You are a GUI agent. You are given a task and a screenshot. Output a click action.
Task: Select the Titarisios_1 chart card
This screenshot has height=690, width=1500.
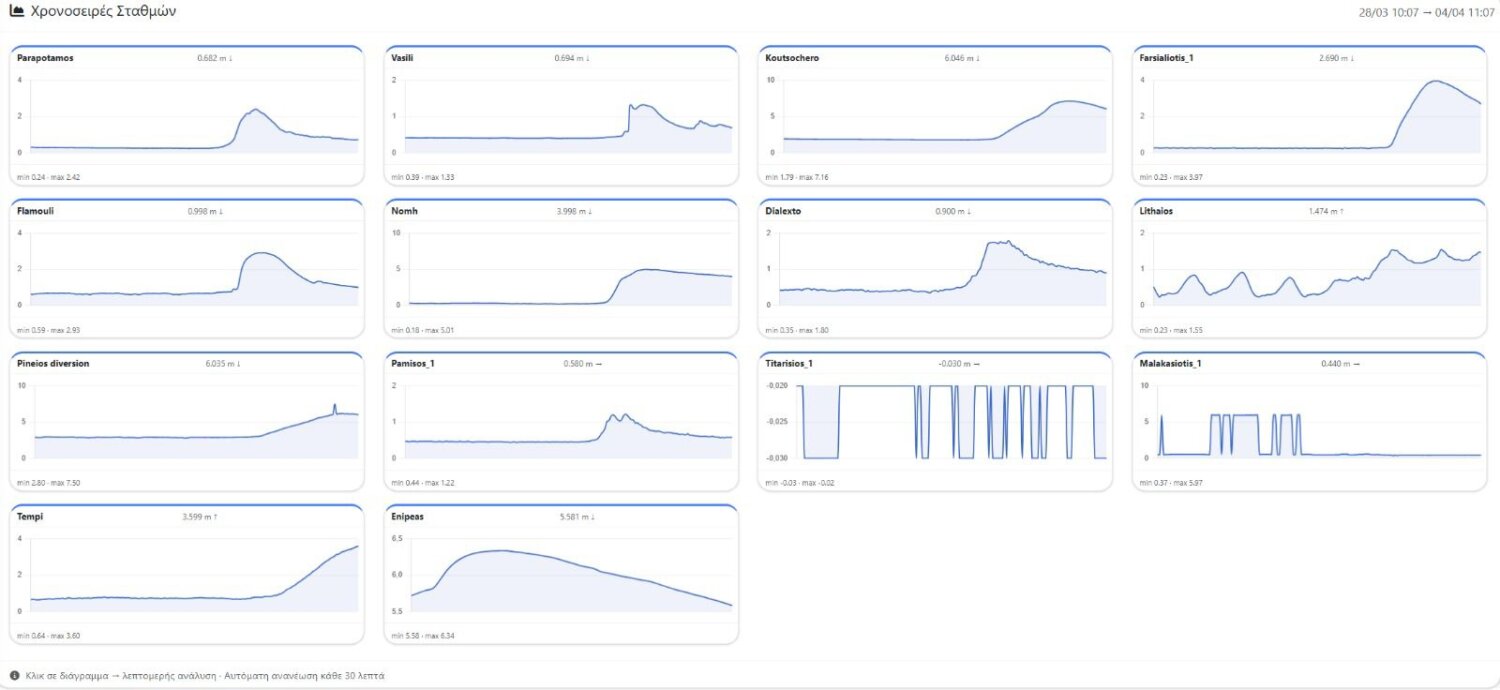click(x=935, y=423)
